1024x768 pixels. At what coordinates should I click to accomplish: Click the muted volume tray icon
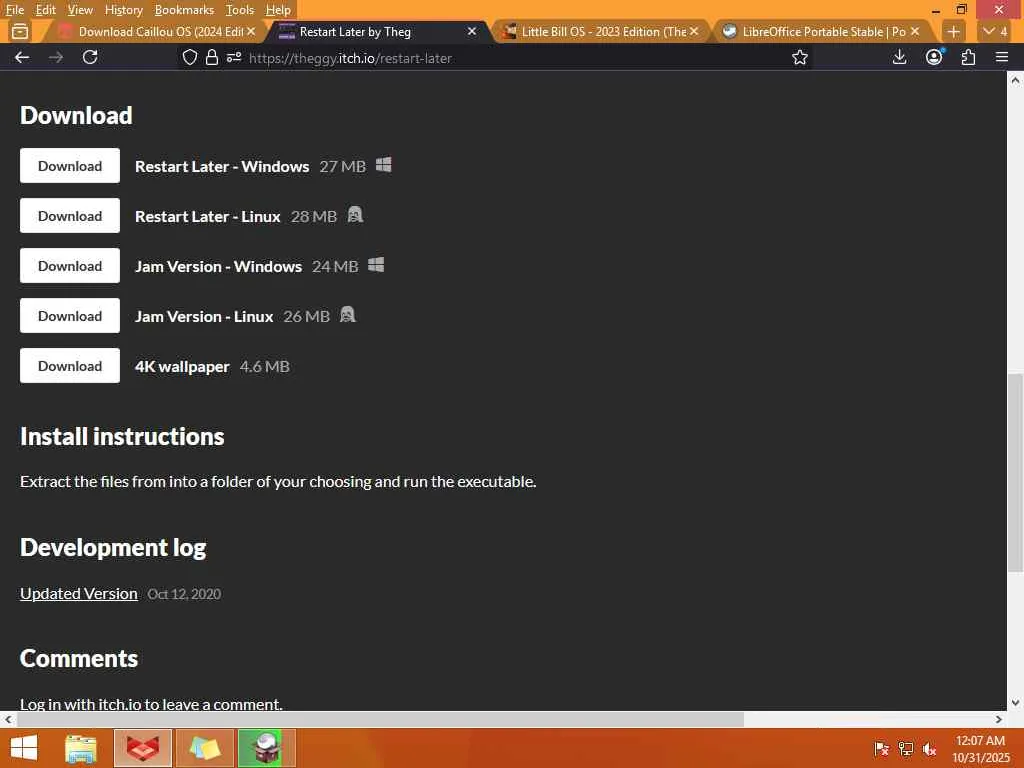tap(929, 749)
